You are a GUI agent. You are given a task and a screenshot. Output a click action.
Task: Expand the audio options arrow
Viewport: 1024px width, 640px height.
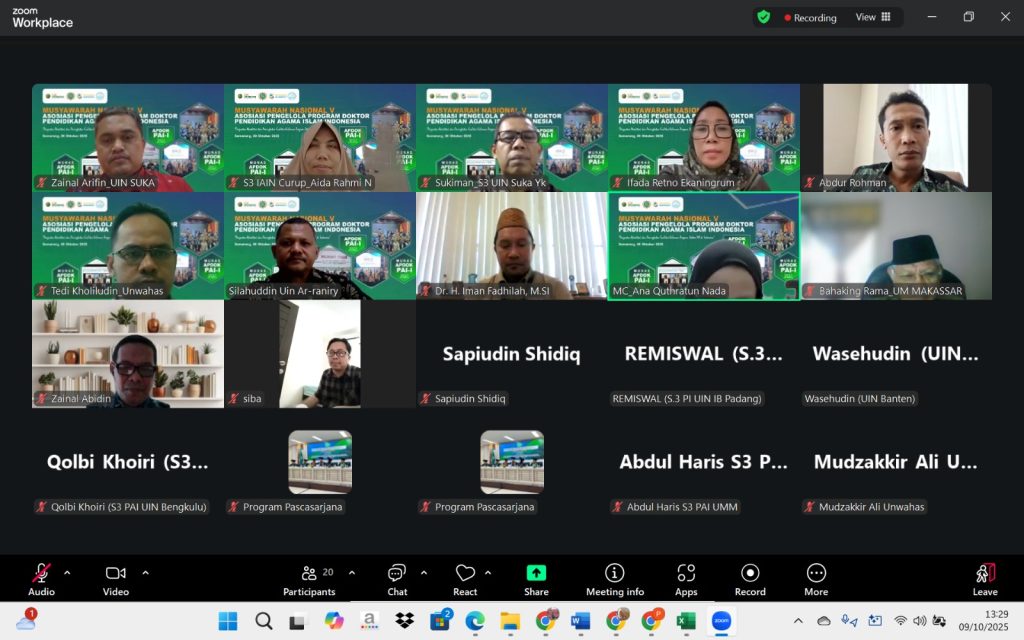pyautogui.click(x=67, y=573)
